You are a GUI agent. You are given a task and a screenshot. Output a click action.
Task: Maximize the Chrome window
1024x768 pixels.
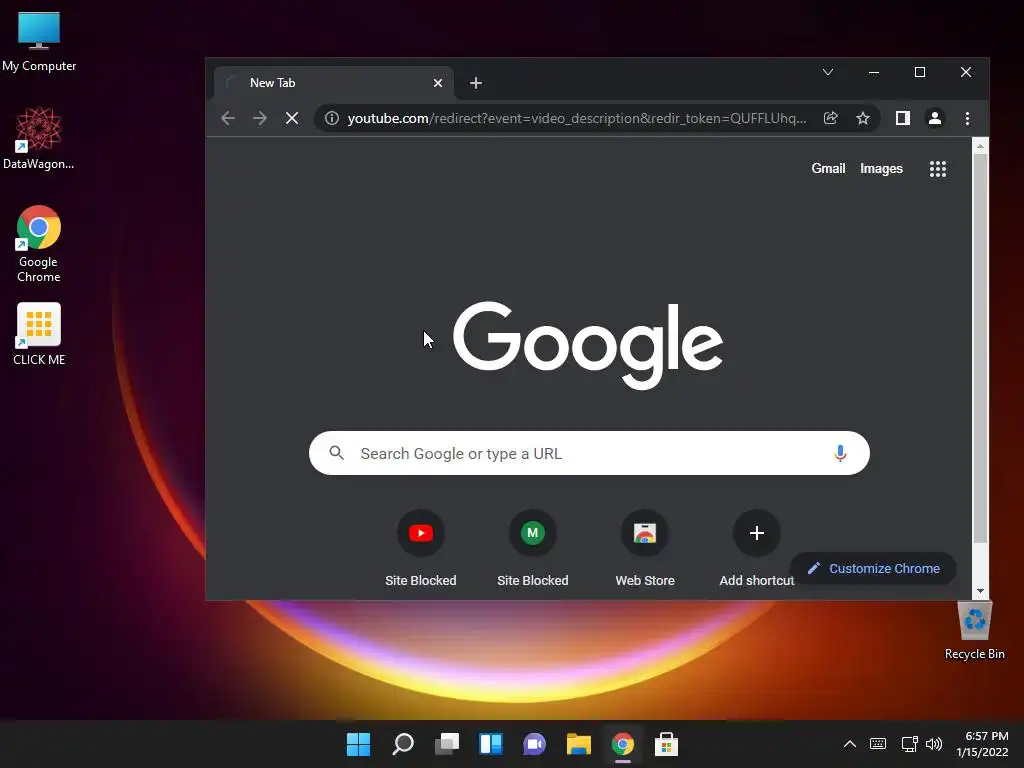[920, 72]
